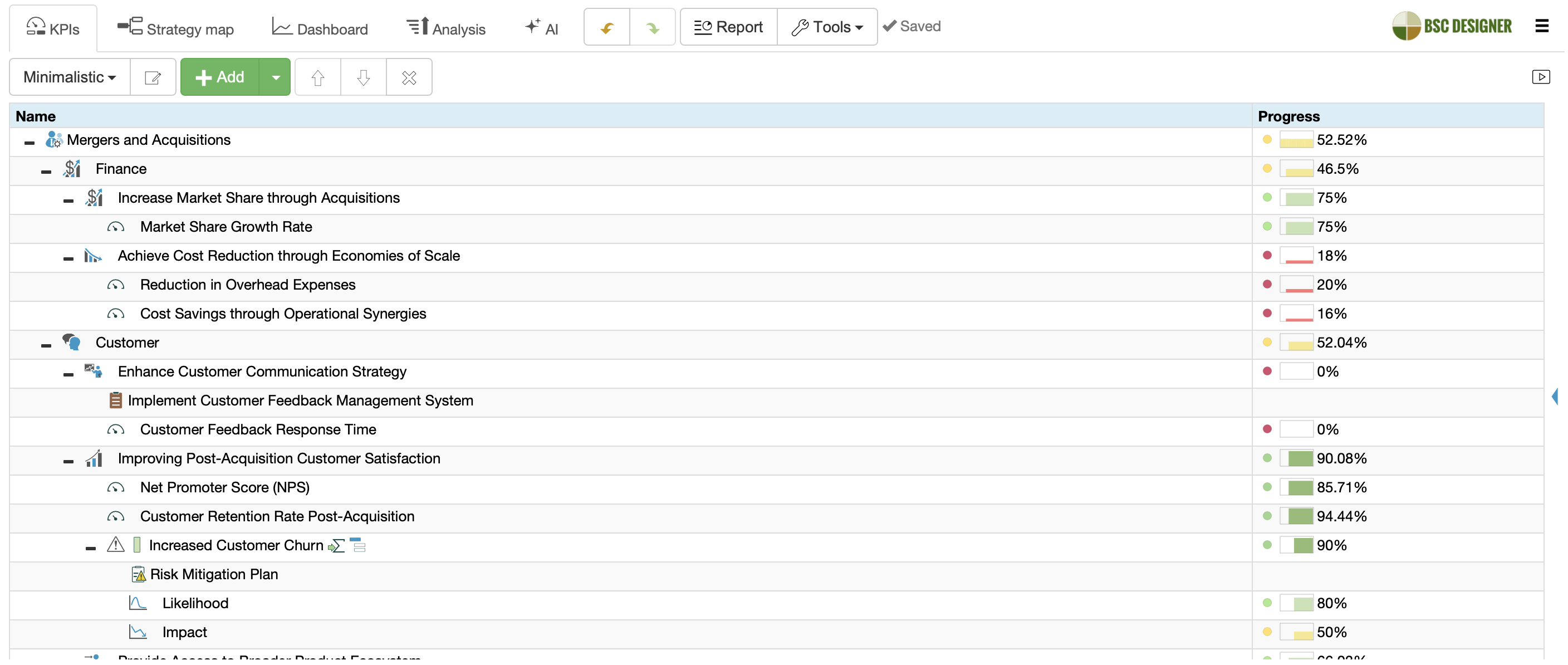This screenshot has height=665, width=1568.
Task: Click the Report button
Action: pyautogui.click(x=728, y=27)
